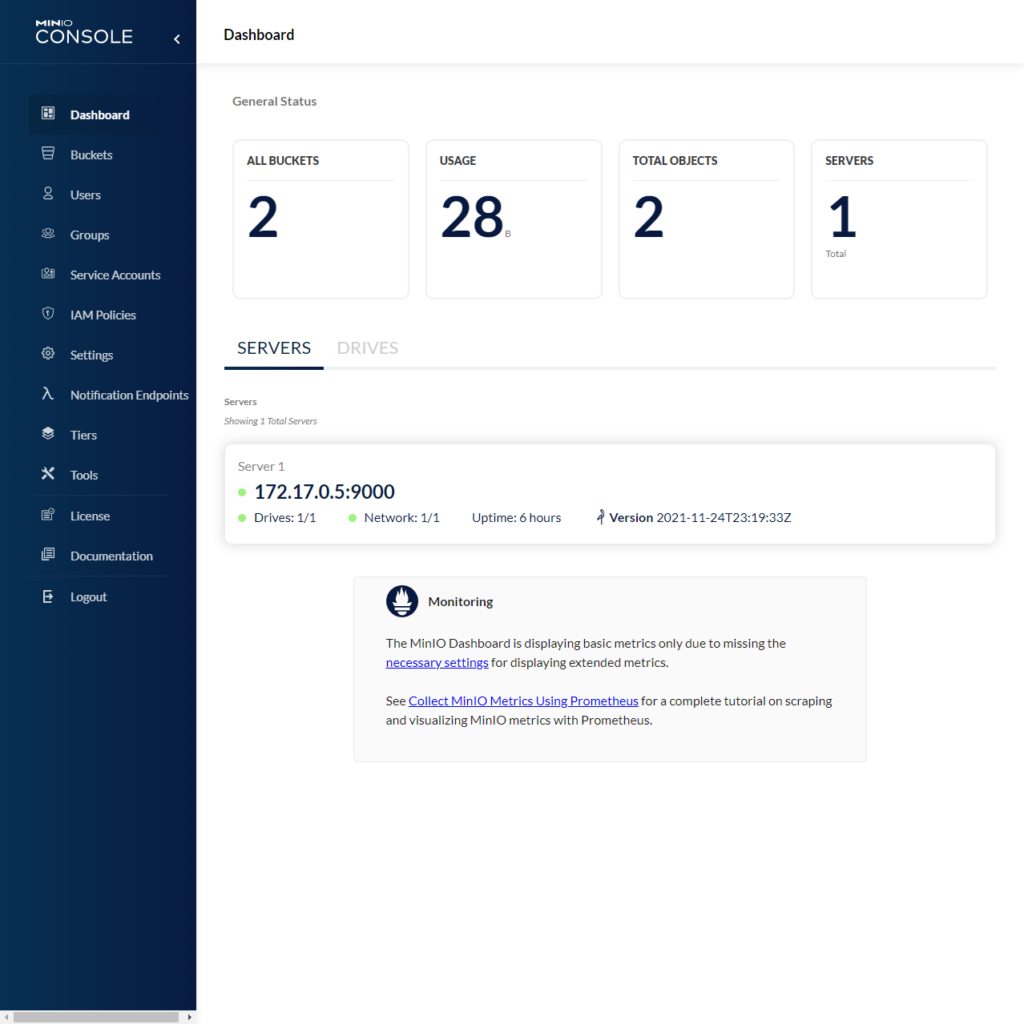Select the Groups icon in sidebar
The image size is (1024, 1024).
pyautogui.click(x=48, y=234)
